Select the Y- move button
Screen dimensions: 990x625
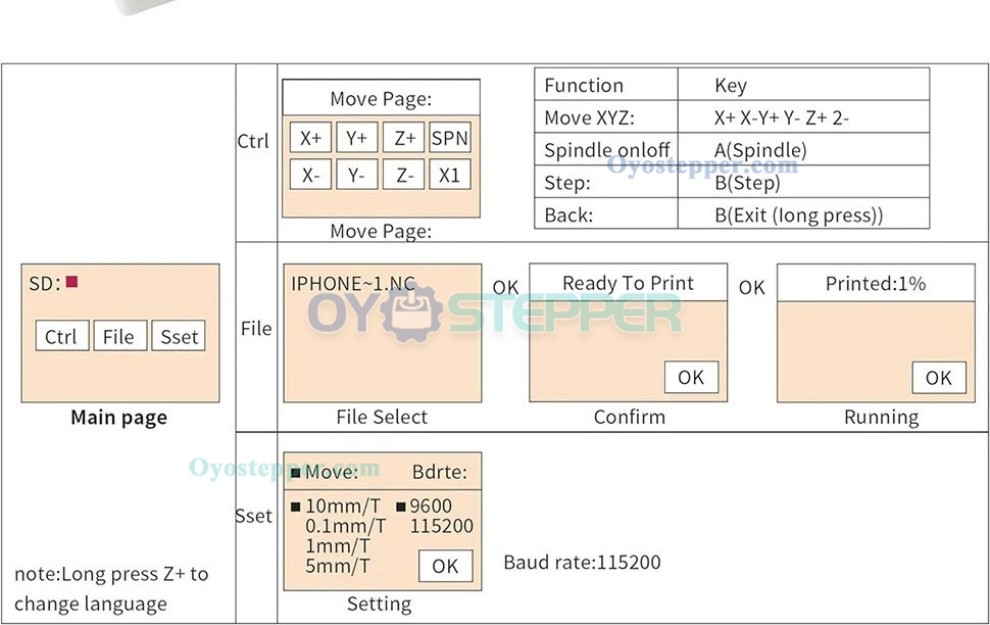pos(357,174)
